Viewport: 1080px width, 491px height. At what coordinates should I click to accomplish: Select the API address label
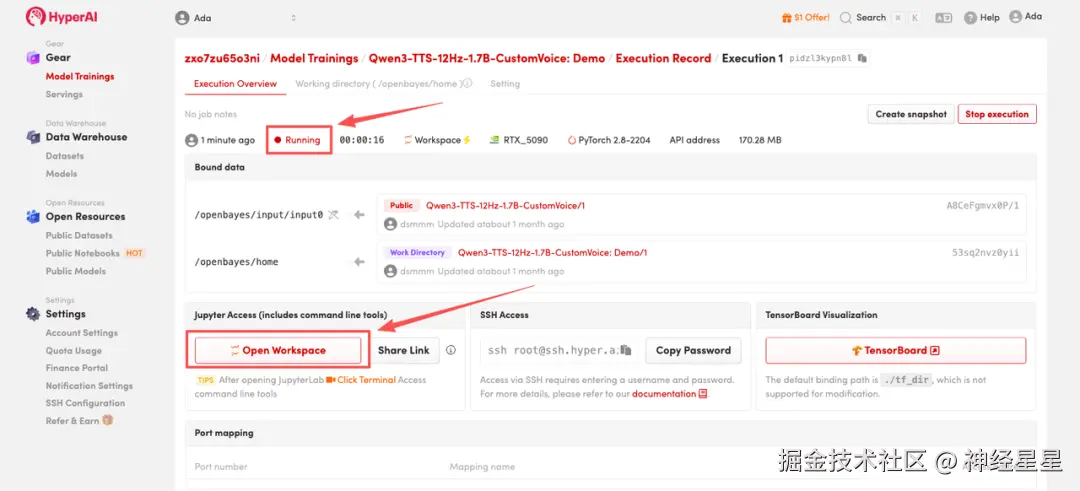tap(694, 140)
